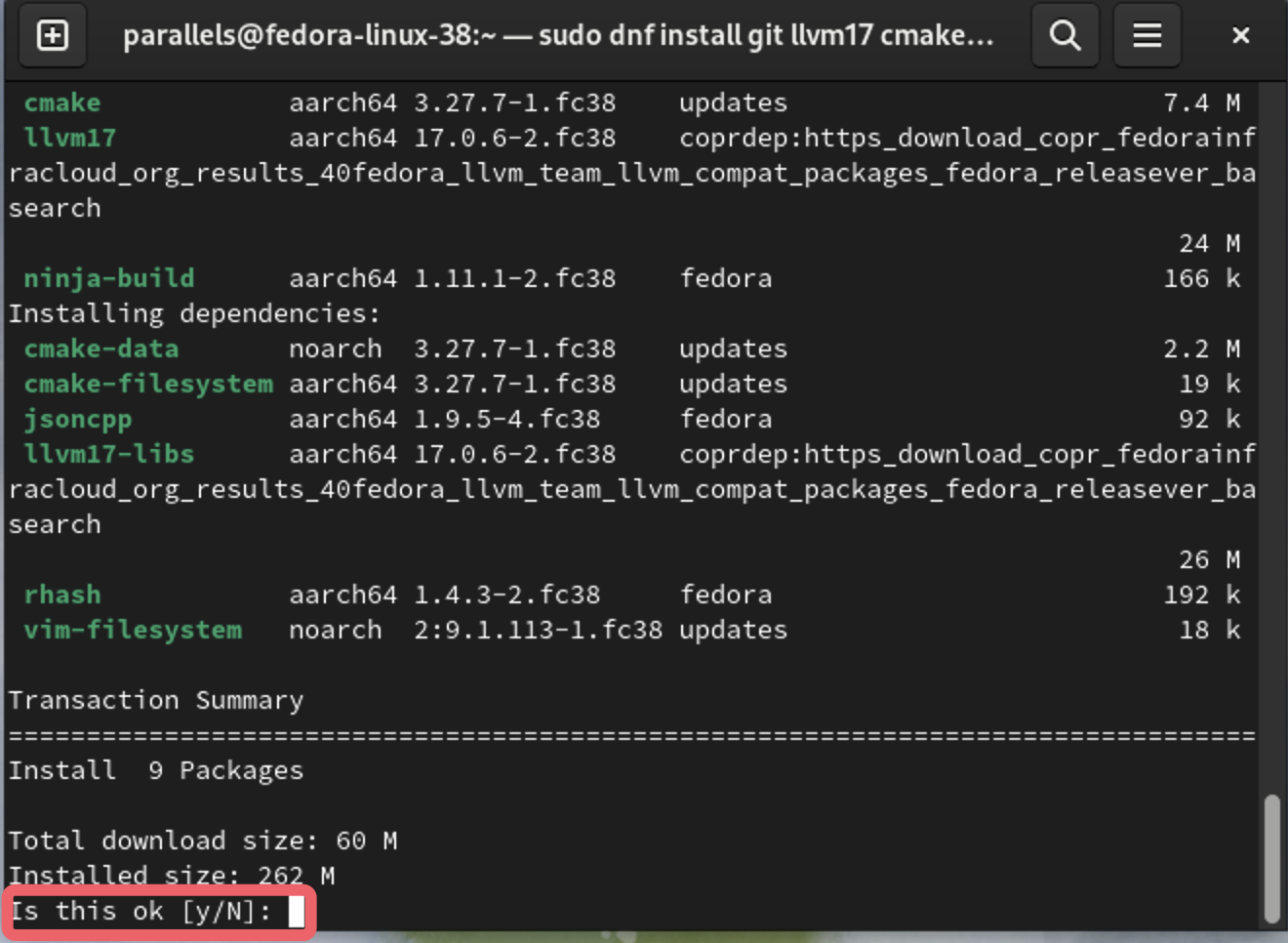Click the 'Install 9 Packages' line

(156, 771)
